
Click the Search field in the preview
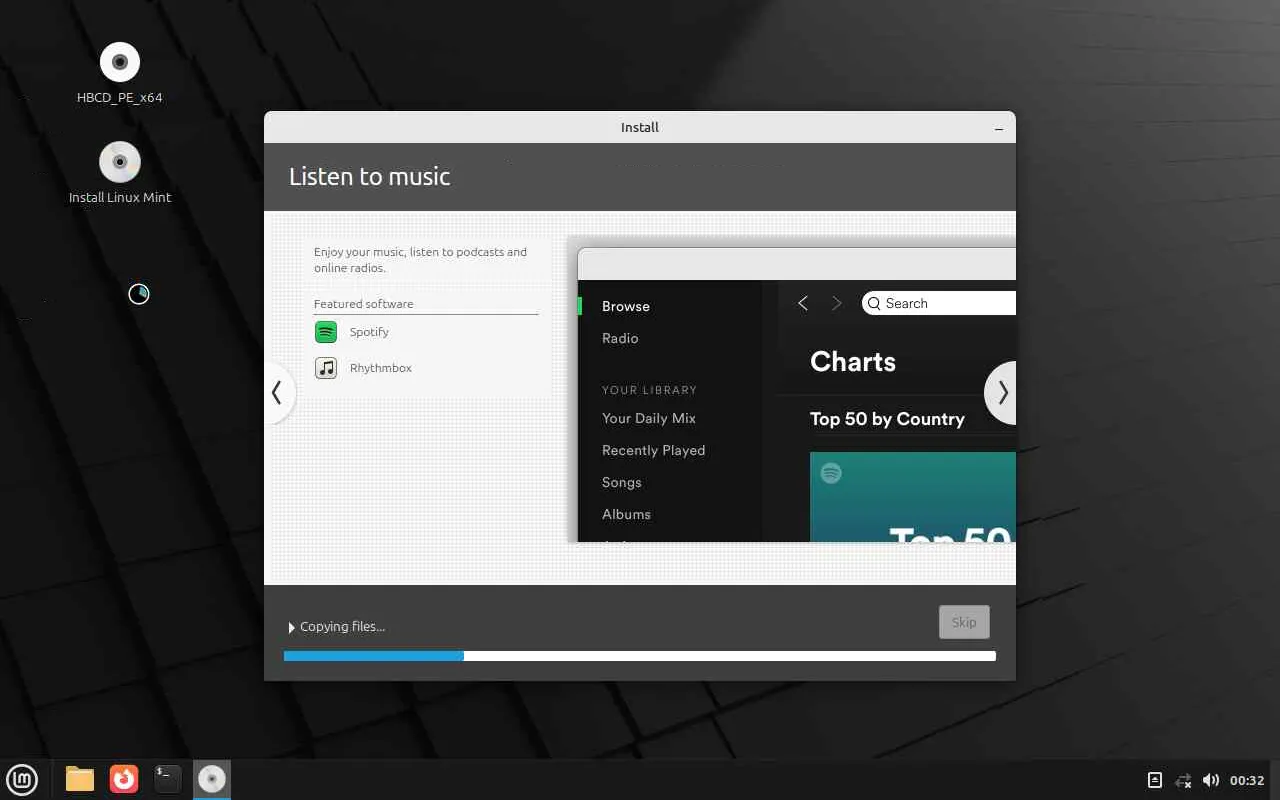(939, 303)
